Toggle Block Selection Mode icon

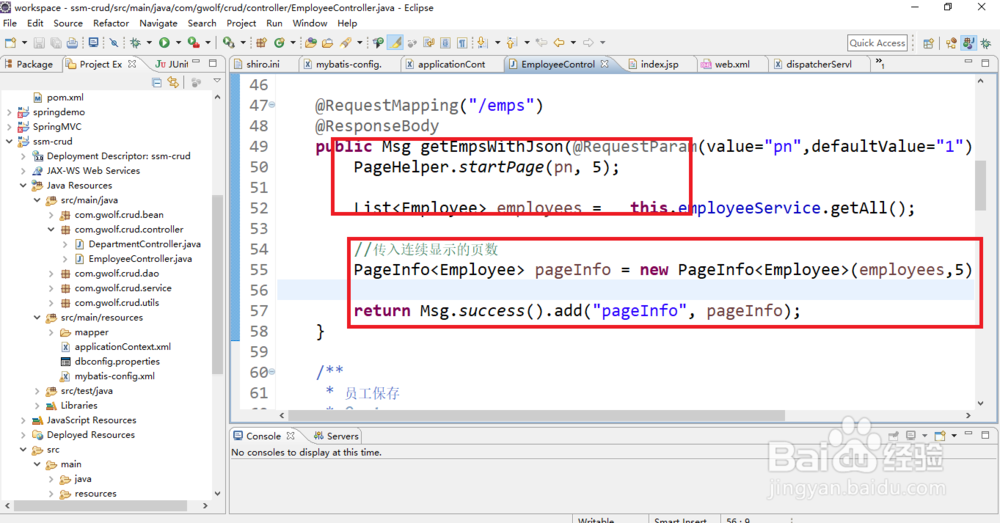coord(445,43)
